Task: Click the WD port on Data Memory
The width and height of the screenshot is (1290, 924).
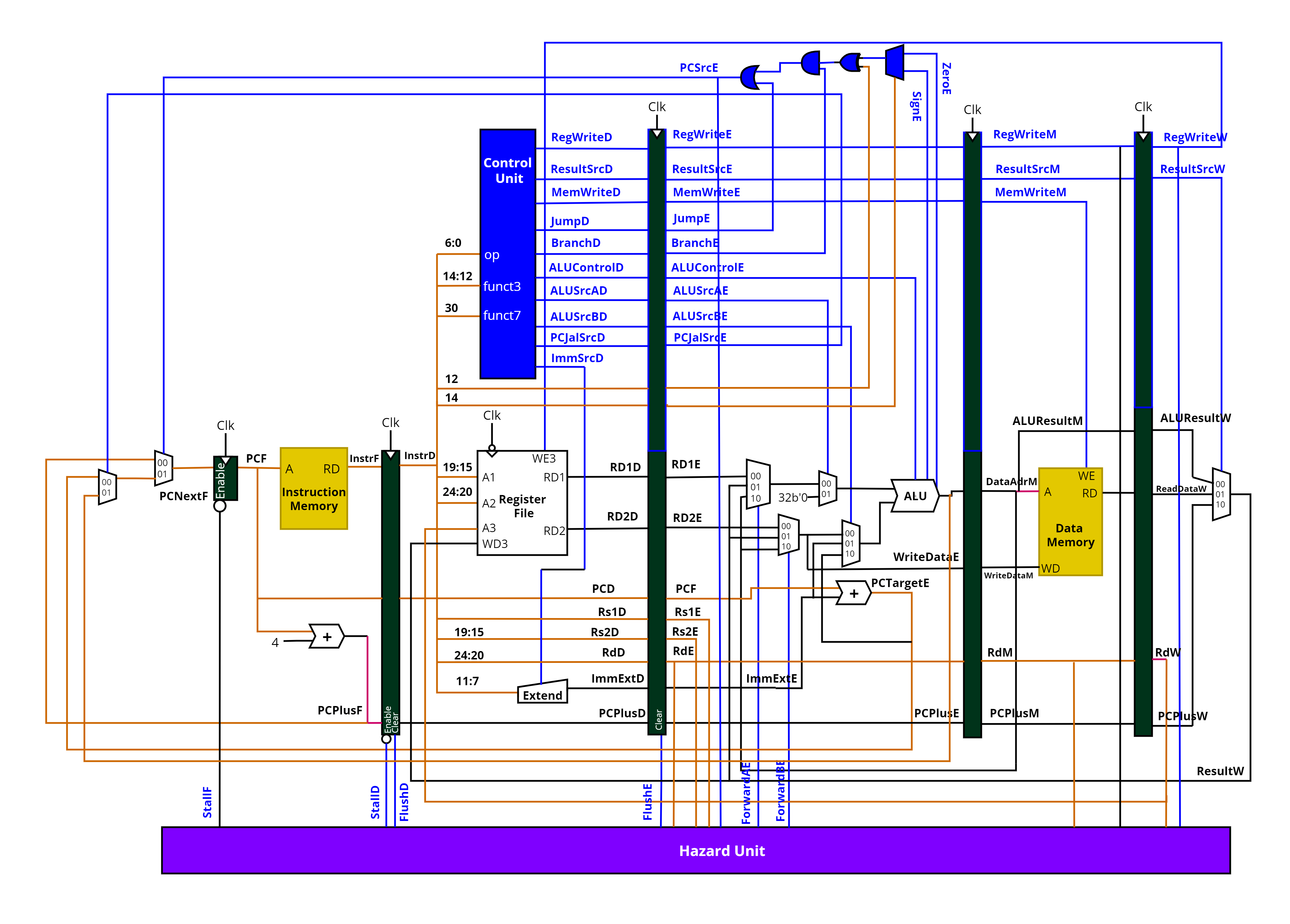Action: point(1050,568)
